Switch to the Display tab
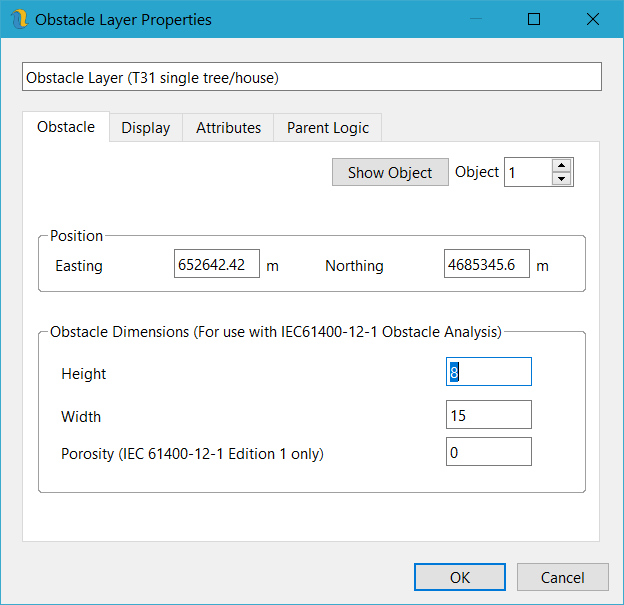This screenshot has height=605, width=624. tap(146, 128)
